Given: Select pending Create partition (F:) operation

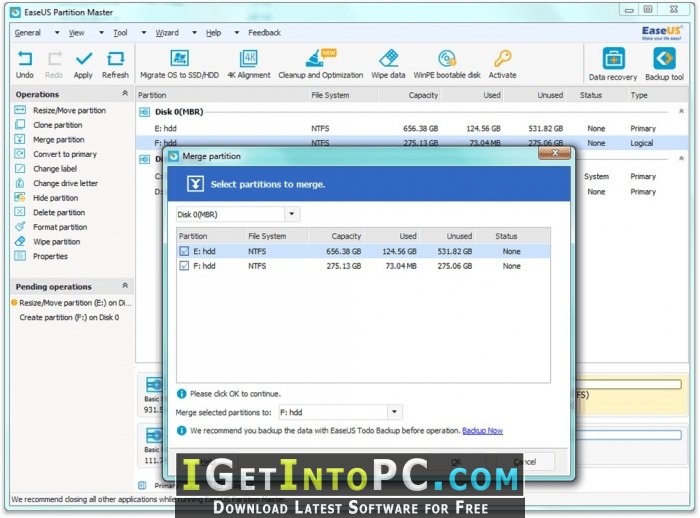Looking at the screenshot, I should pos(69,317).
